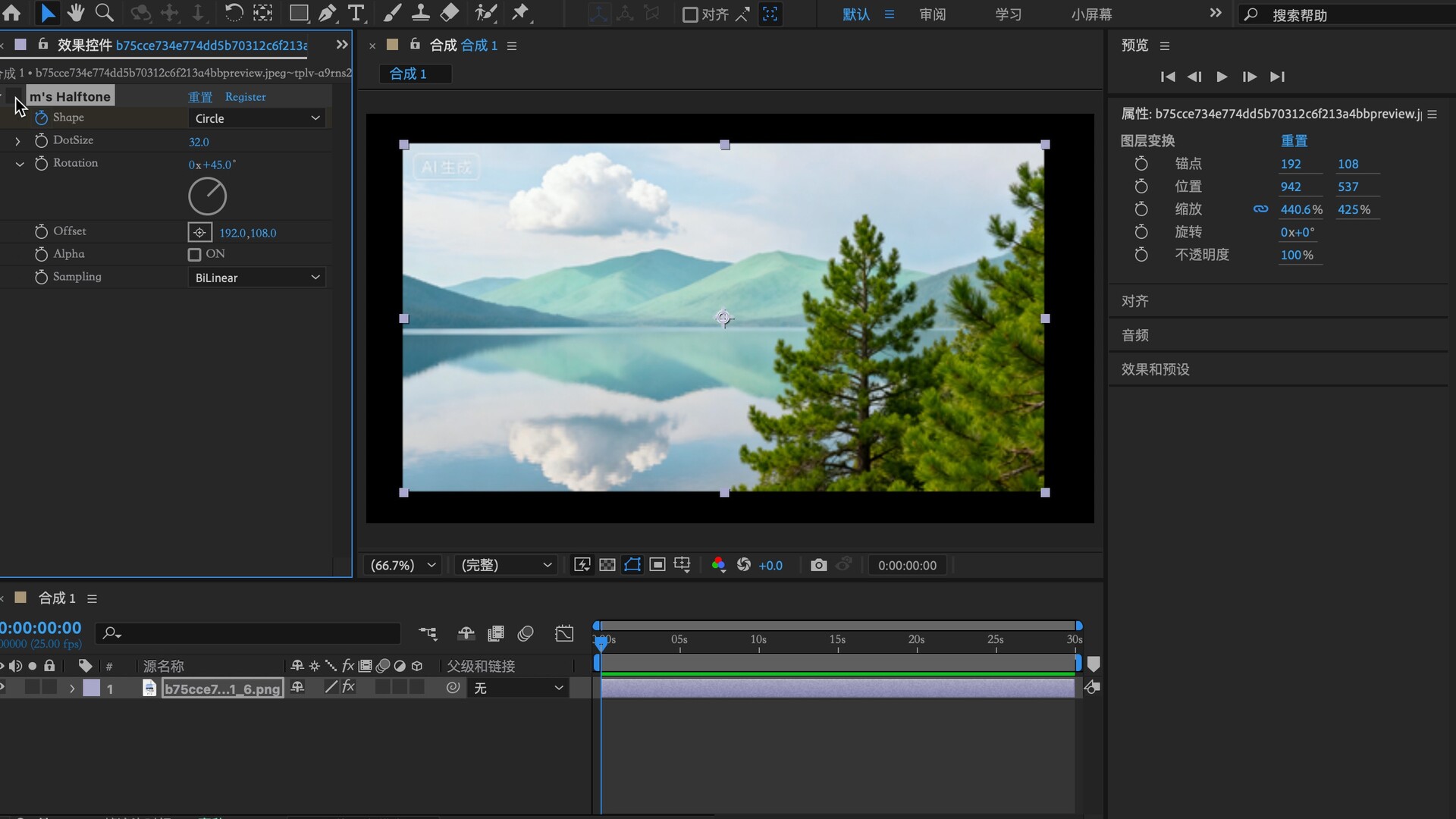Click 重置 in the 图层变换 section
The width and height of the screenshot is (1456, 819).
[1294, 141]
